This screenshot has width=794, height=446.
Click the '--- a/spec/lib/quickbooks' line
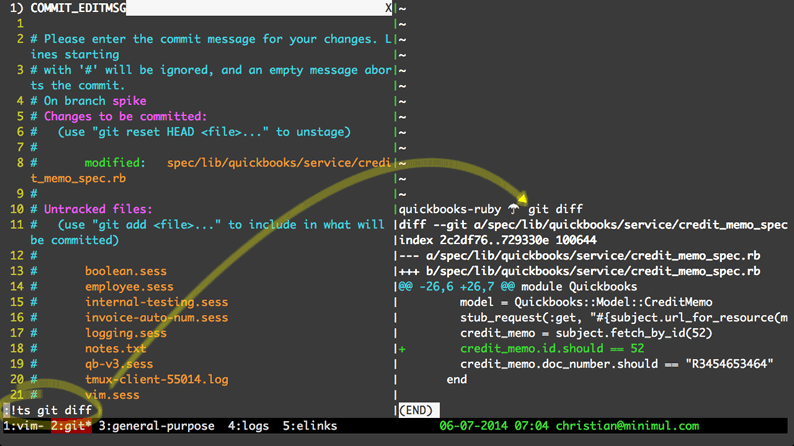point(579,256)
